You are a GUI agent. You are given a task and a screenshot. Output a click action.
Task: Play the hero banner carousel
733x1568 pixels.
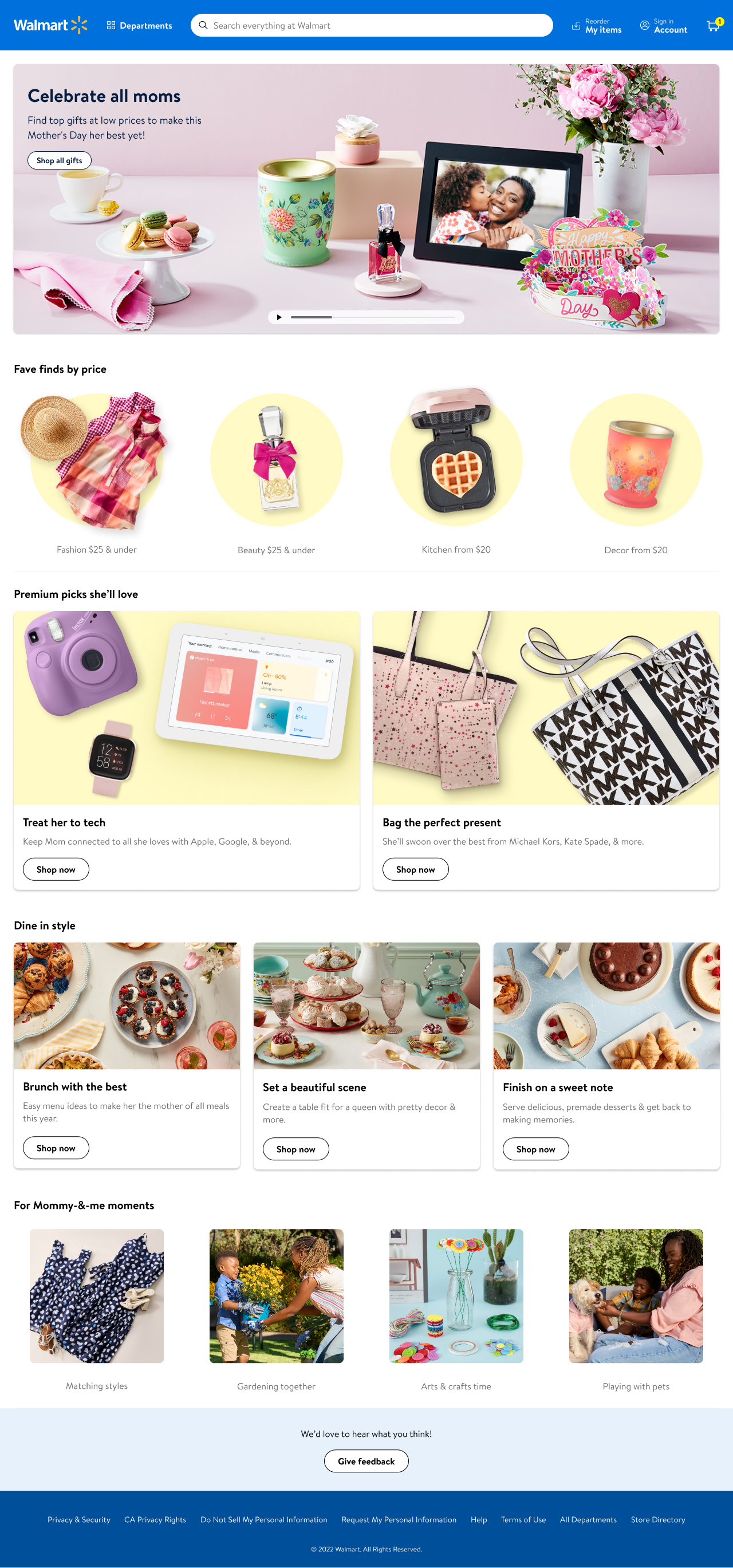pyautogui.click(x=279, y=317)
